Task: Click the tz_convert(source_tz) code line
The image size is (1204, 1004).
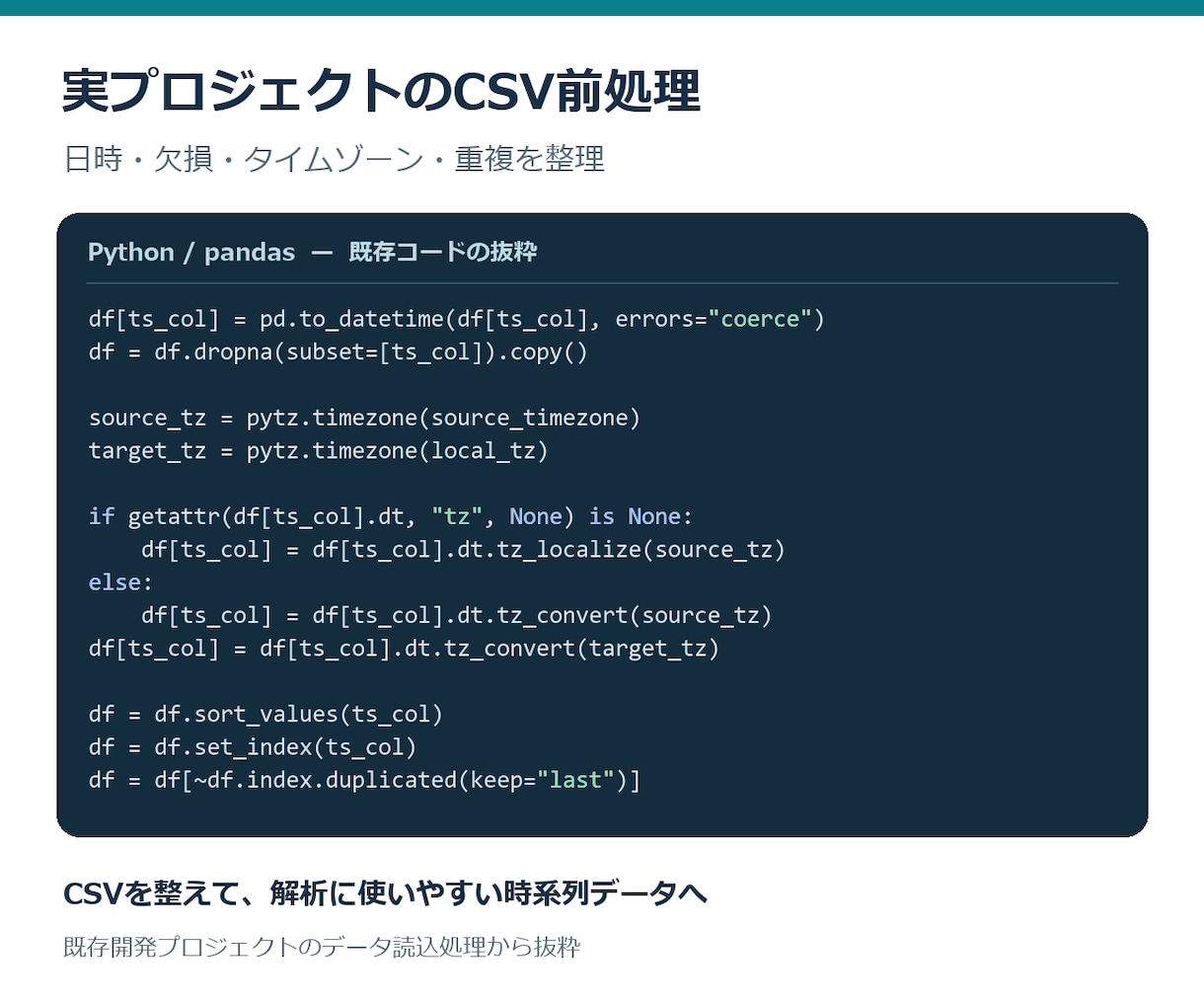Action: (x=456, y=615)
